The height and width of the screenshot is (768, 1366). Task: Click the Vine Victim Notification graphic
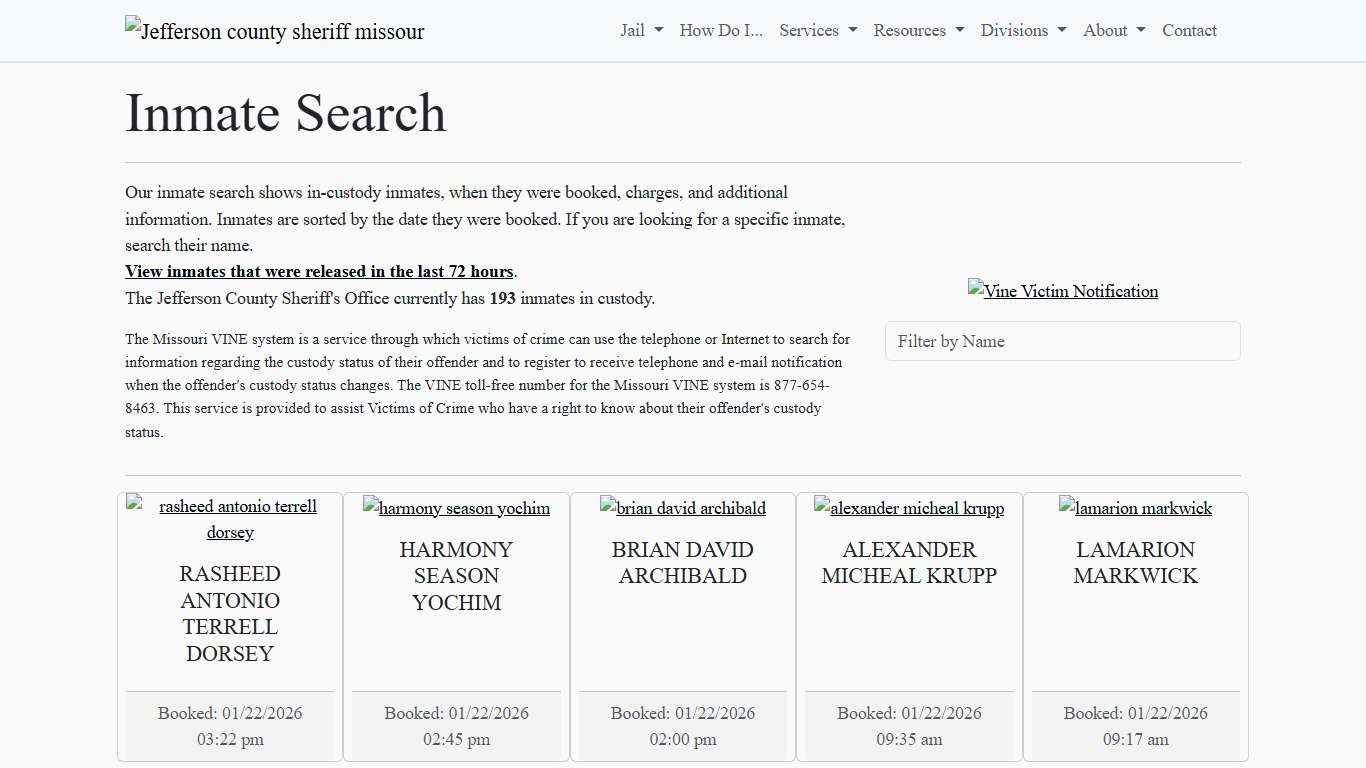pyautogui.click(x=1062, y=291)
